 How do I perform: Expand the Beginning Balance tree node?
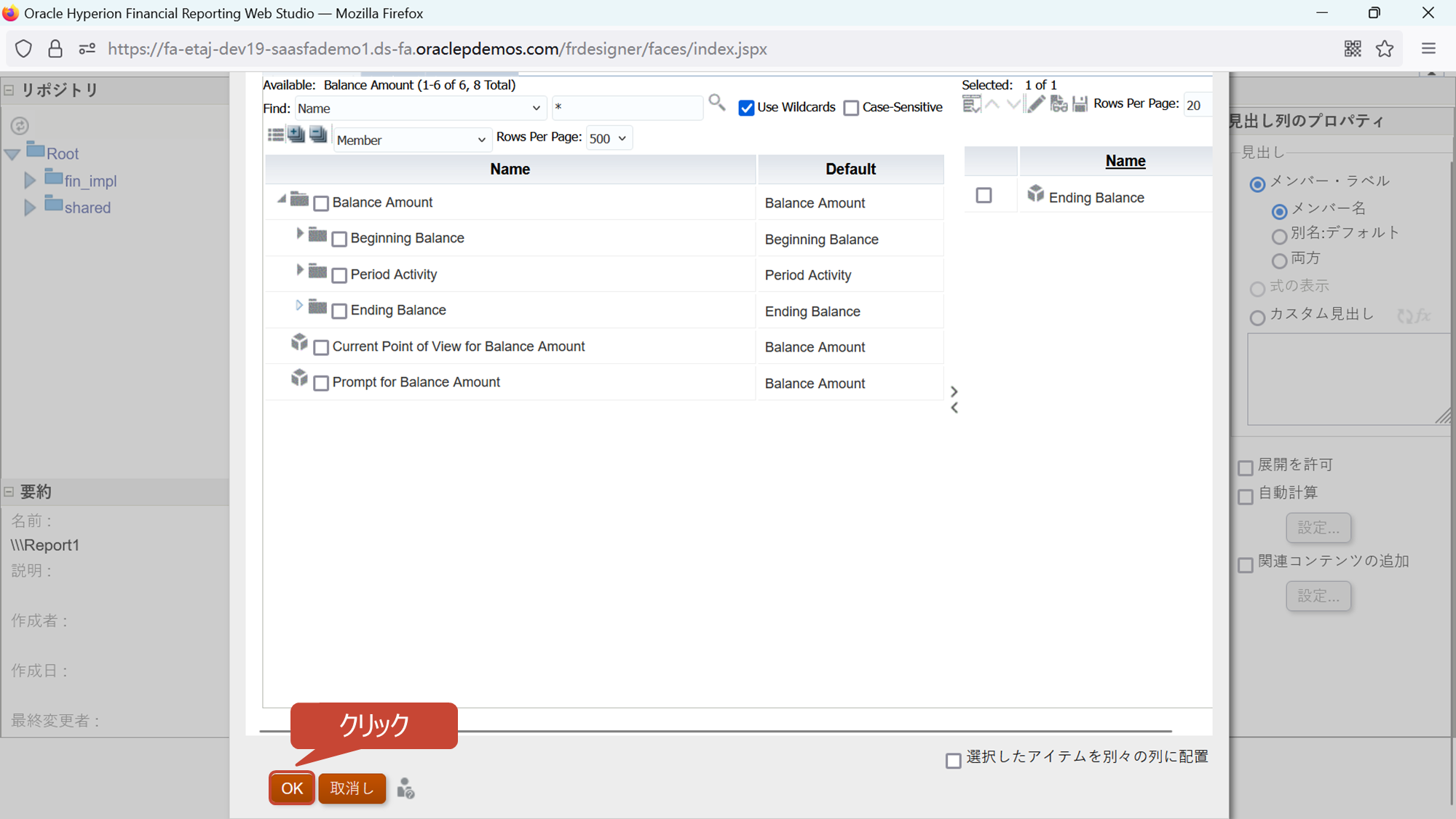pos(299,234)
